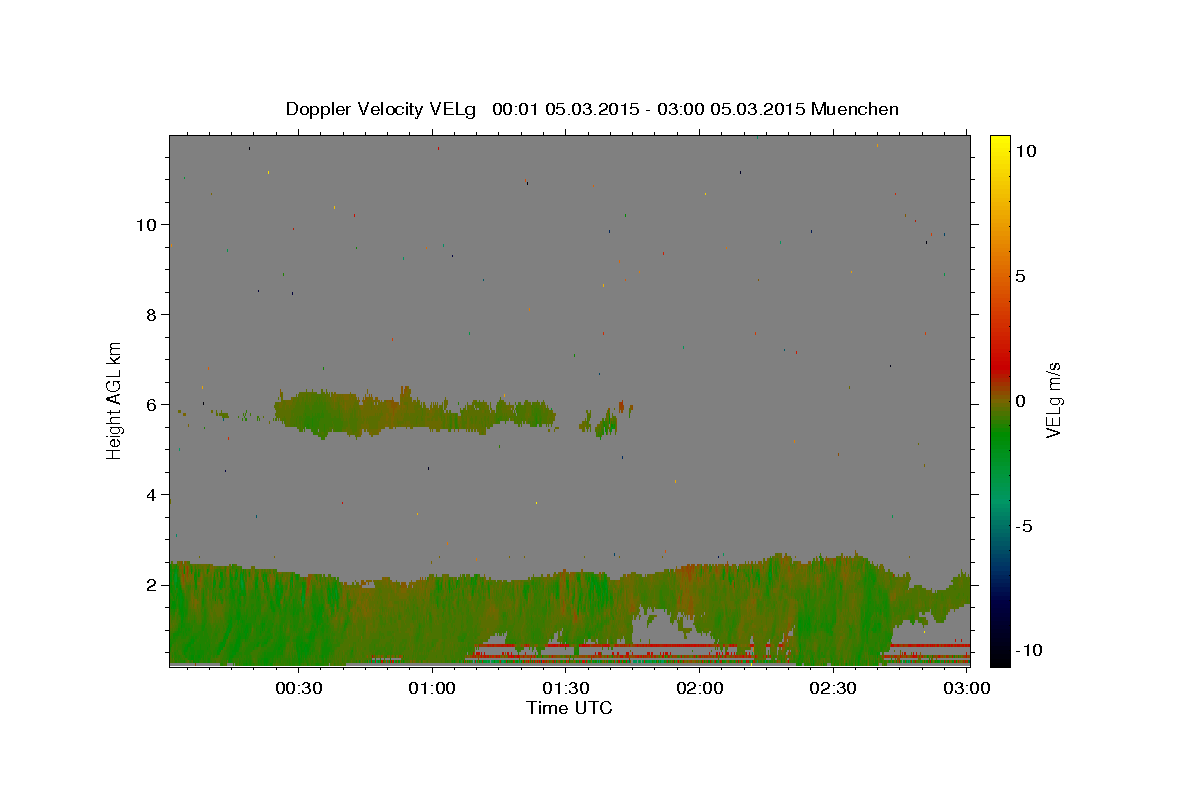1200x800 pixels.
Task: Click the '01:00' time tick label
Action: [x=432, y=689]
